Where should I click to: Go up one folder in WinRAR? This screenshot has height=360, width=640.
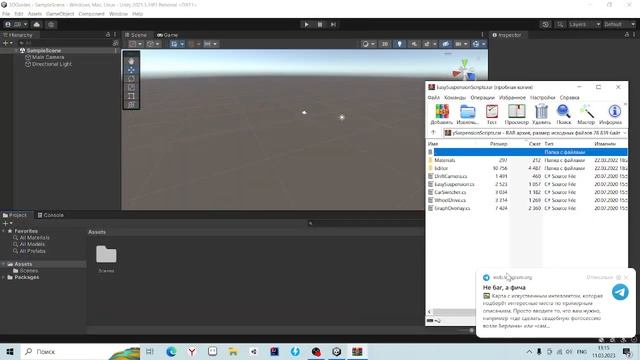(x=433, y=133)
